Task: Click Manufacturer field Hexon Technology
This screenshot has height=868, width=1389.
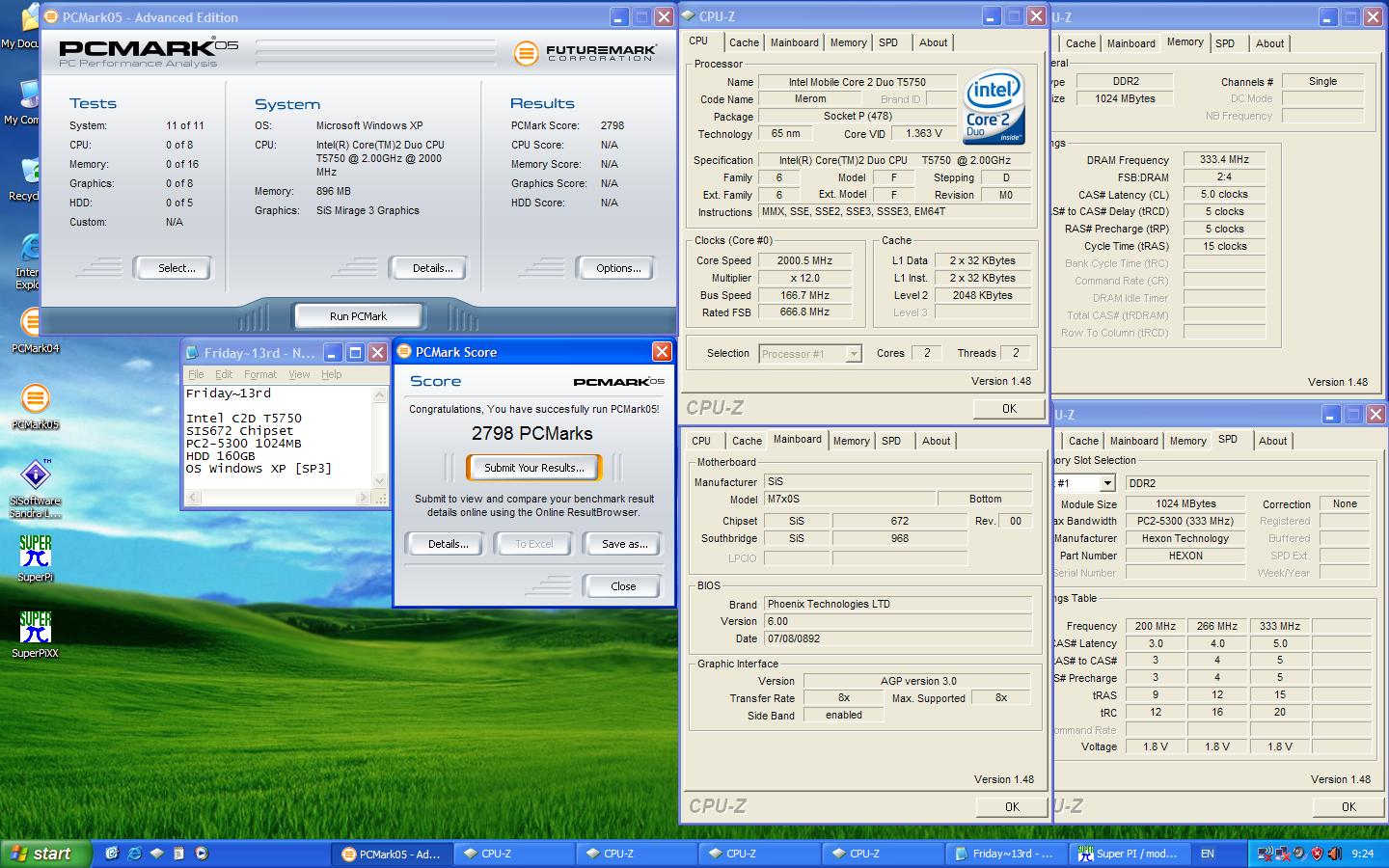Action: [x=1185, y=538]
